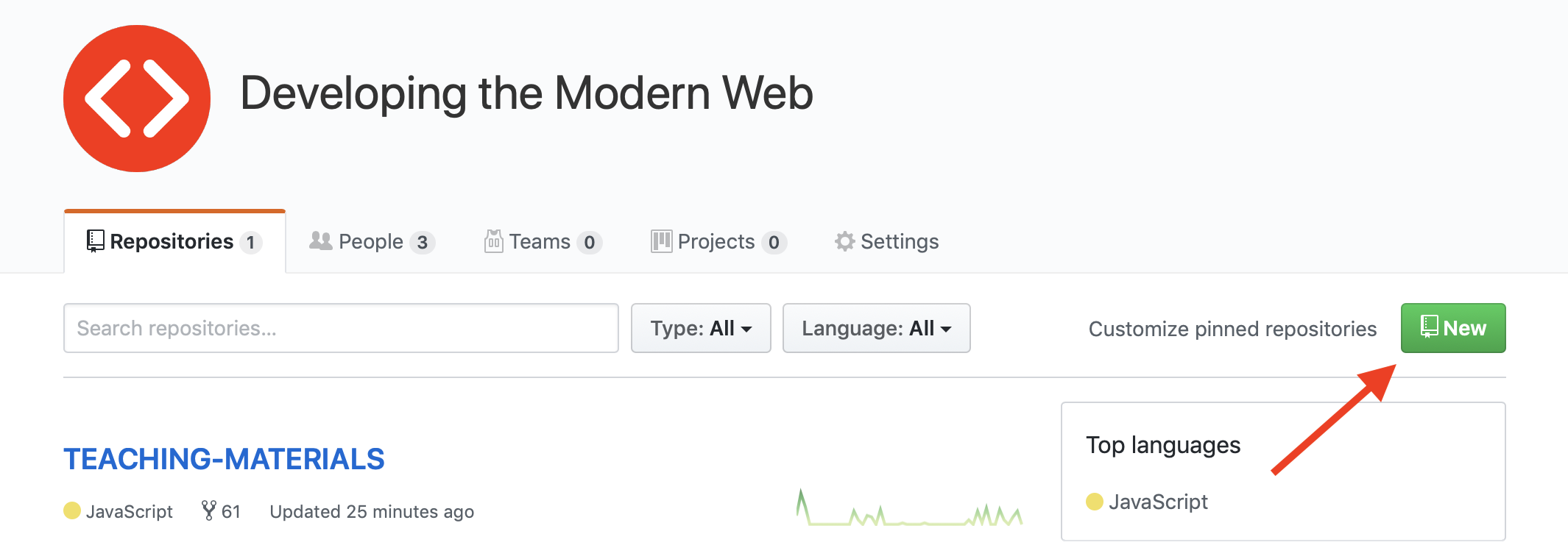Open the TEACHING-MATERIALS repository link
Image resolution: width=1568 pixels, height=559 pixels.
[x=224, y=459]
